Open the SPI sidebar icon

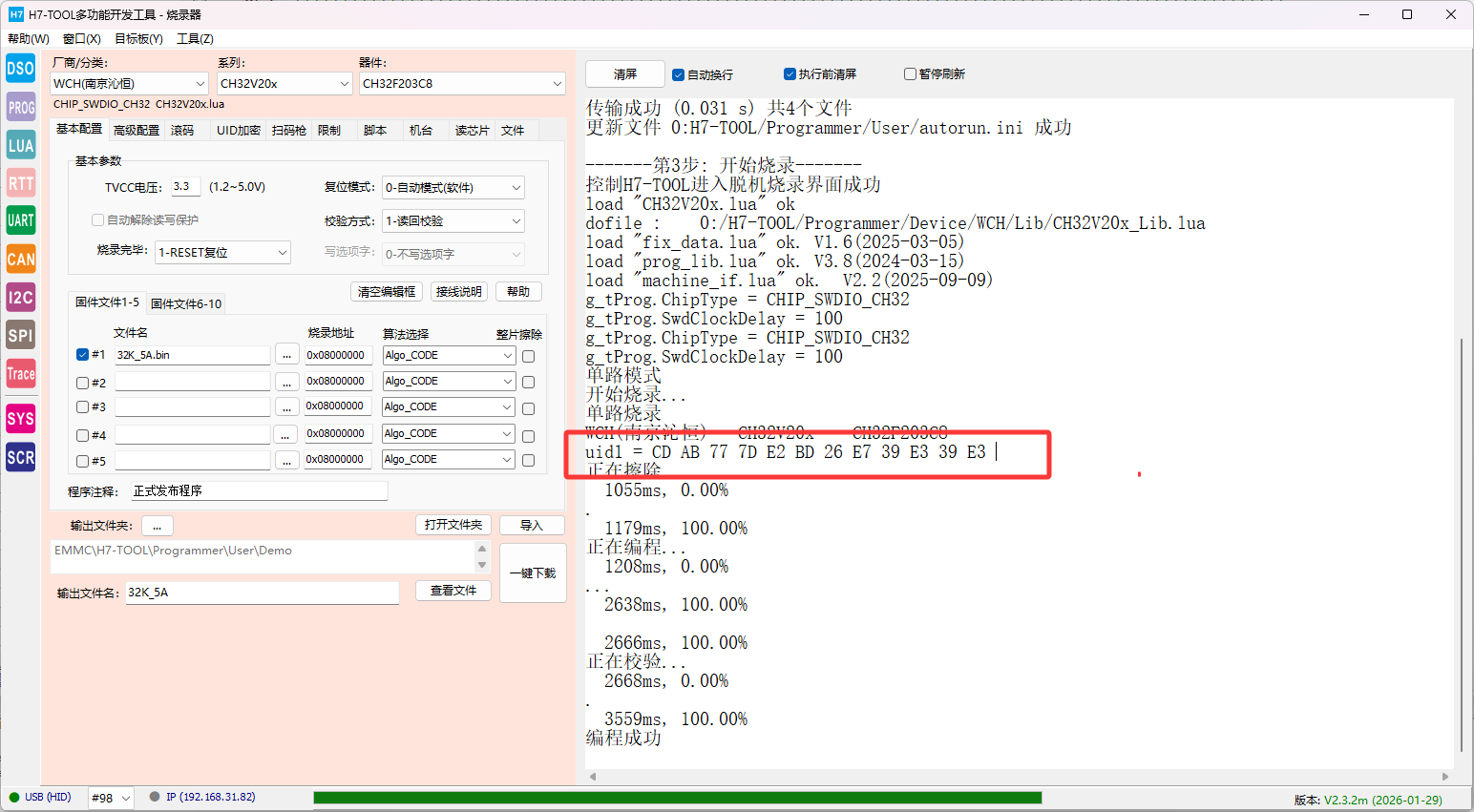(20, 335)
